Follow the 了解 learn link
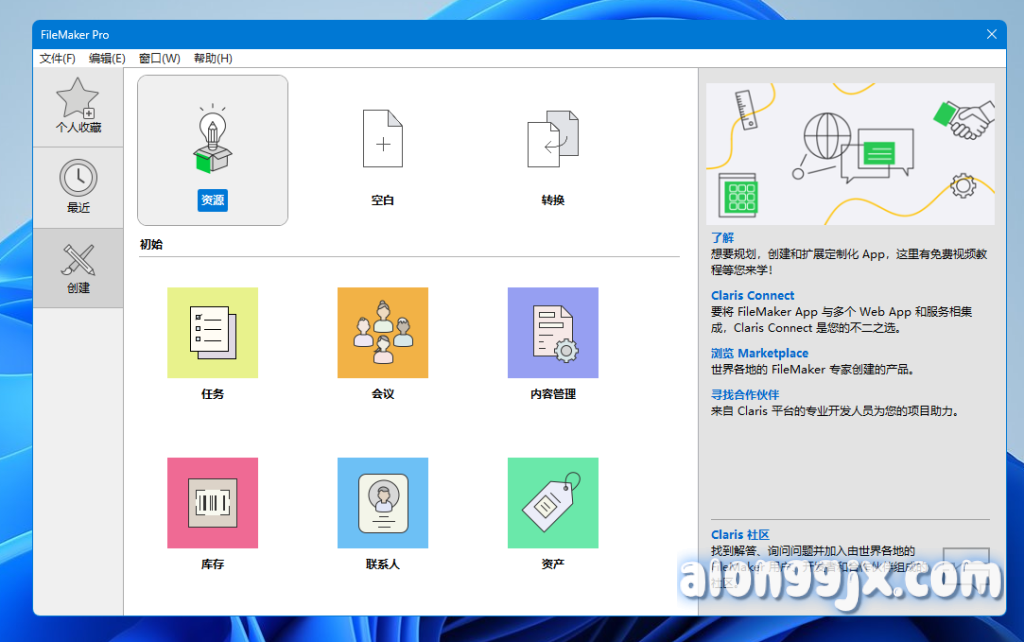 pos(722,238)
